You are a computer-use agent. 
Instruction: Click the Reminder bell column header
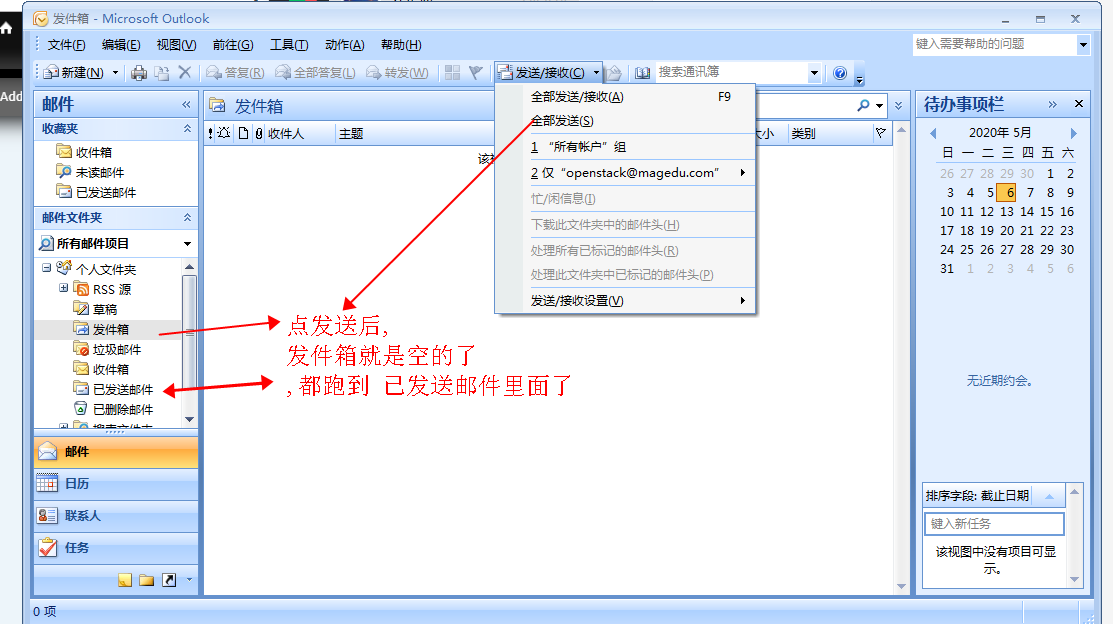point(224,133)
